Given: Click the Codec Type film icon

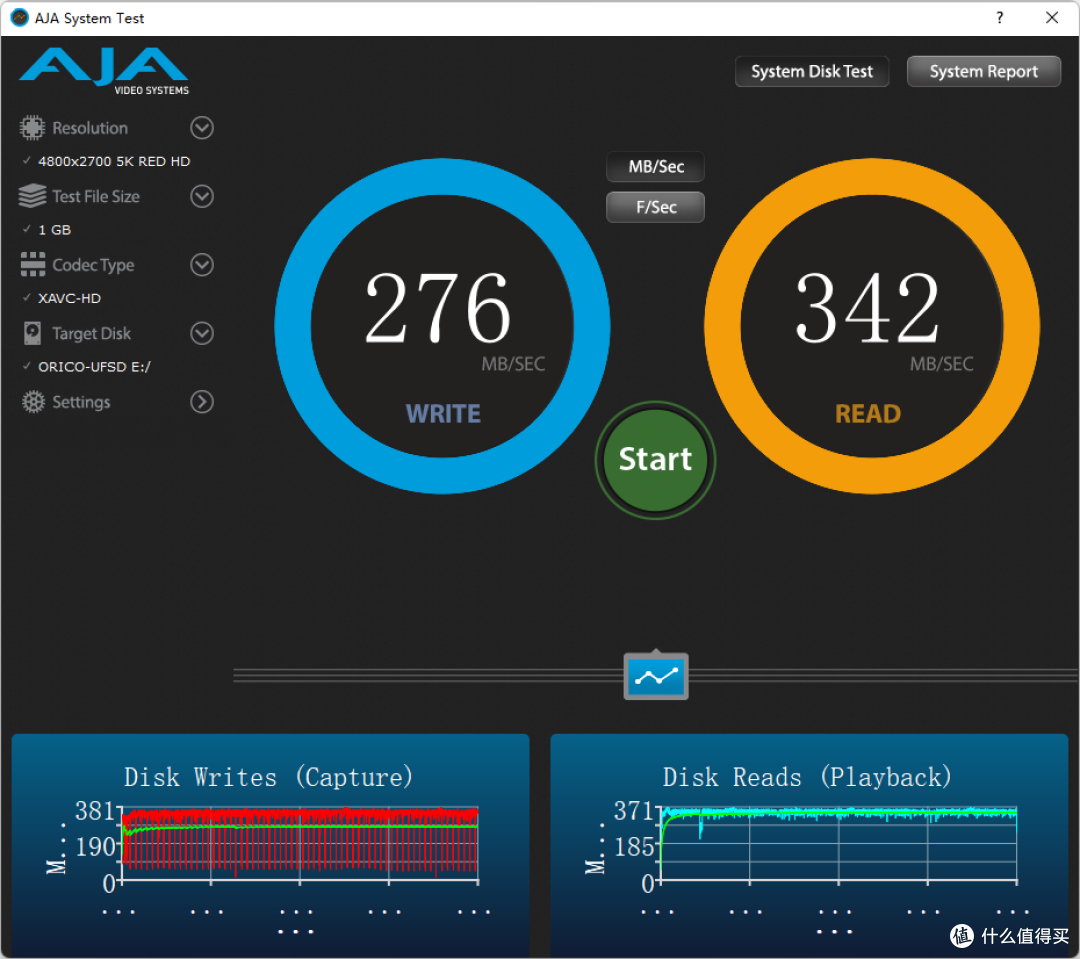Looking at the screenshot, I should [32, 265].
